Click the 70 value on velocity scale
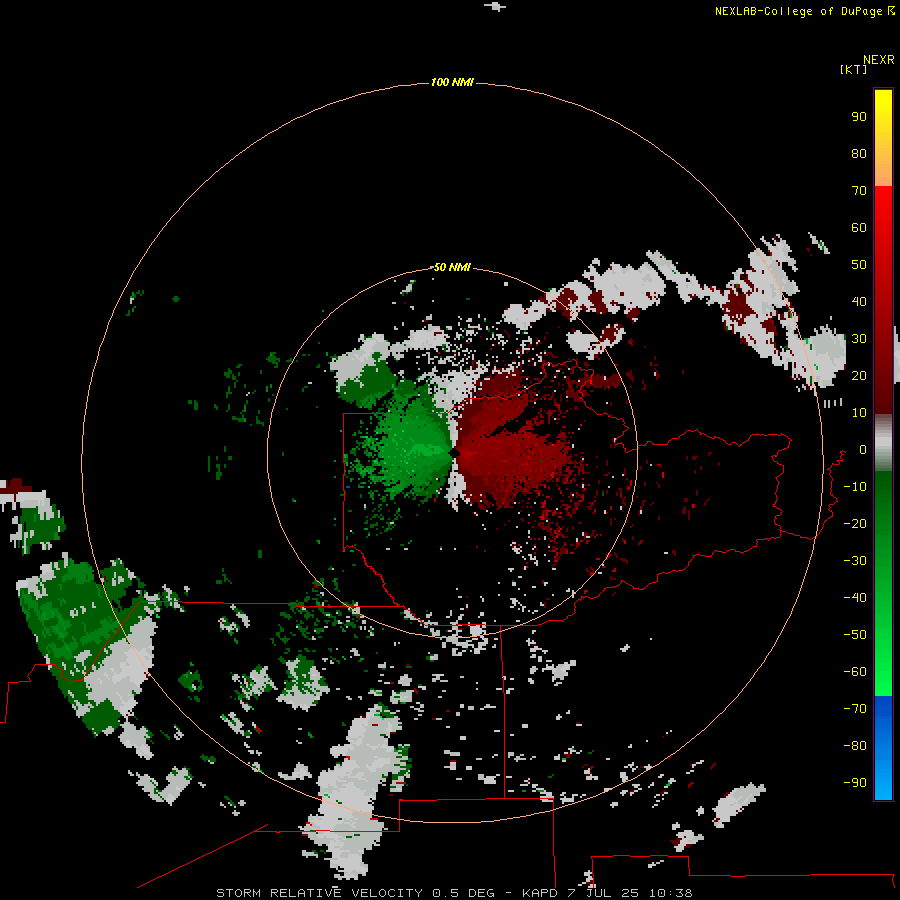The width and height of the screenshot is (900, 900). click(859, 191)
